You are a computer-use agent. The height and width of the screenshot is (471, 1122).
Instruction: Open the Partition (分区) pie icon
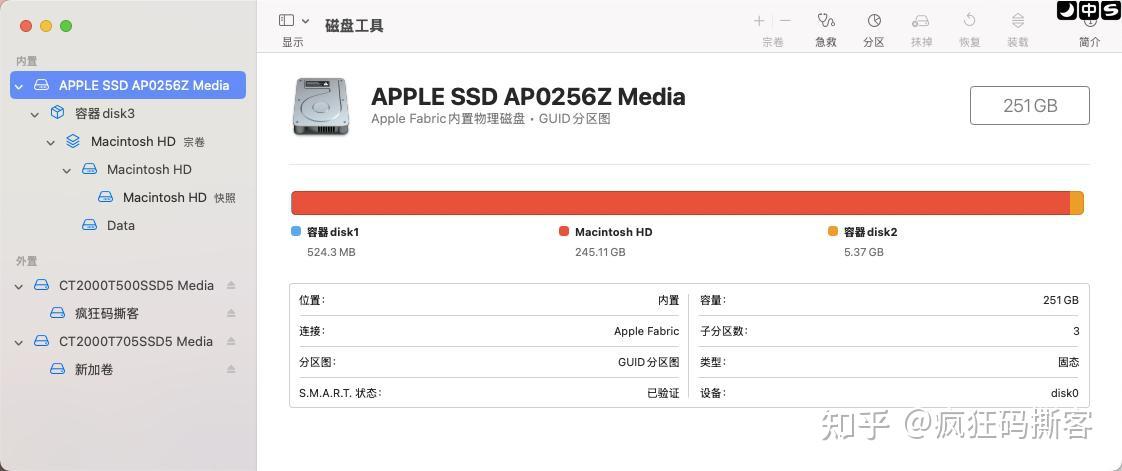pos(874,21)
